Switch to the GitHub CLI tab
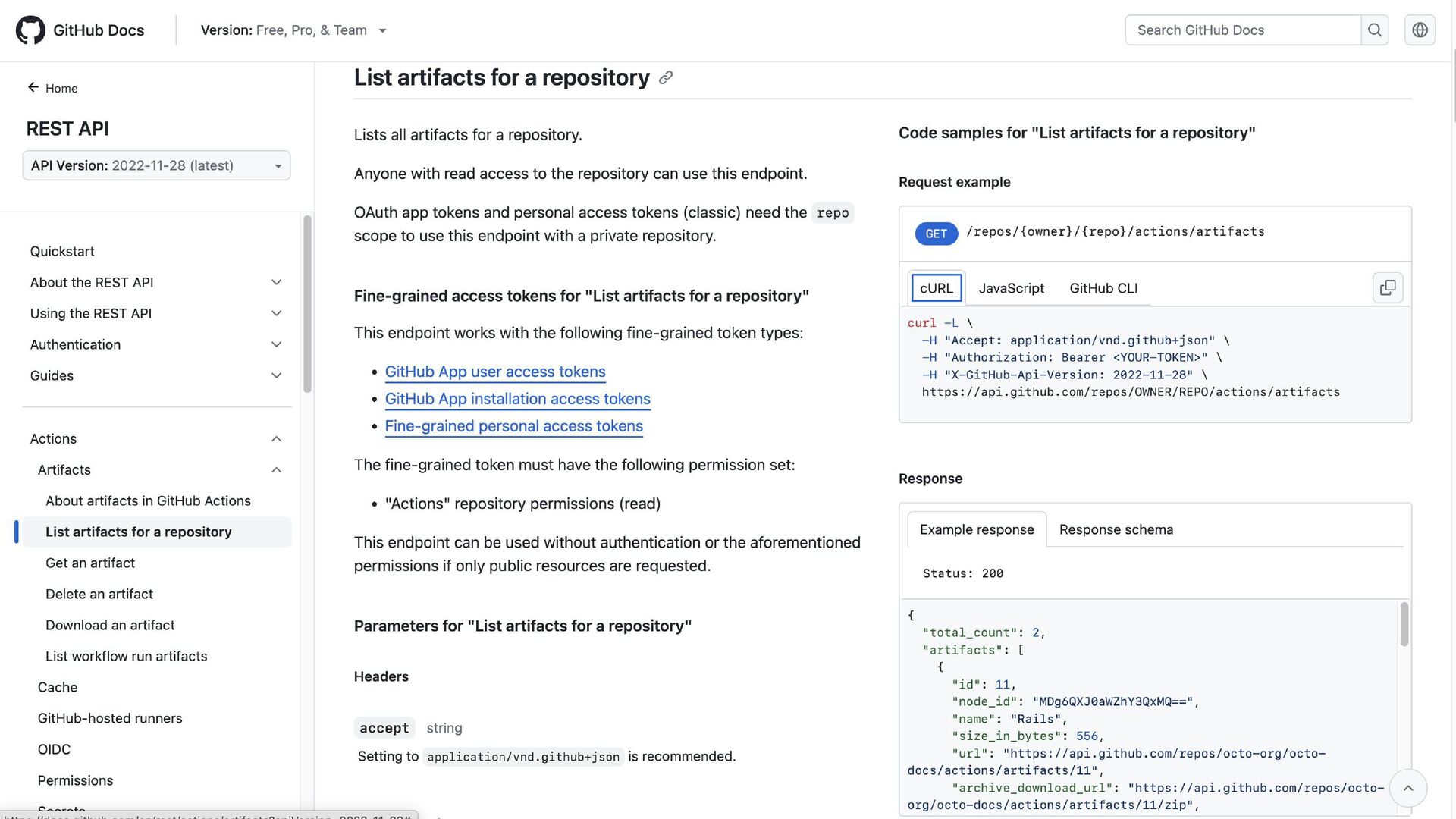1456x819 pixels. click(x=1103, y=288)
